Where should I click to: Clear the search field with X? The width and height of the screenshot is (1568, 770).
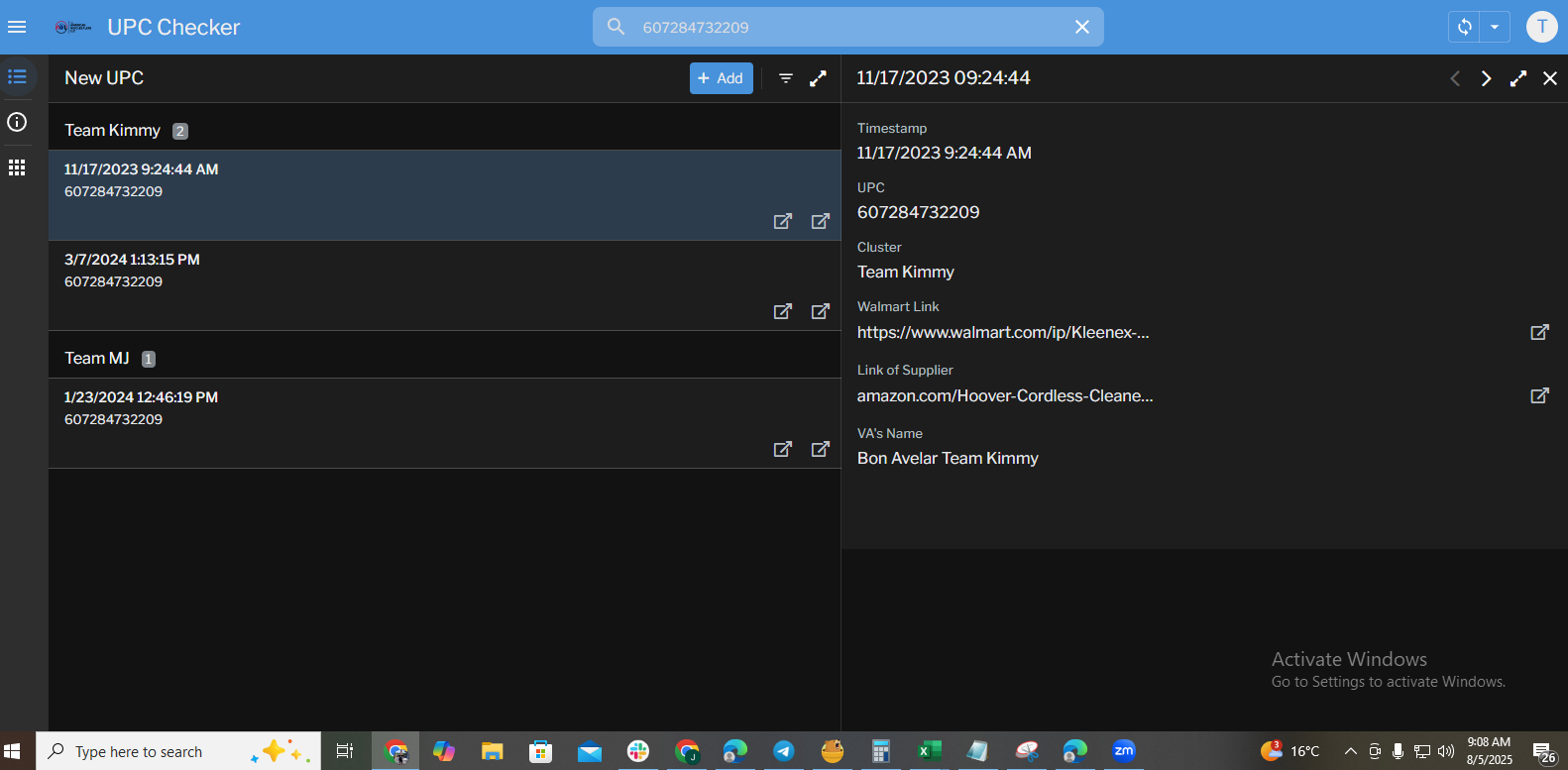coord(1082,27)
